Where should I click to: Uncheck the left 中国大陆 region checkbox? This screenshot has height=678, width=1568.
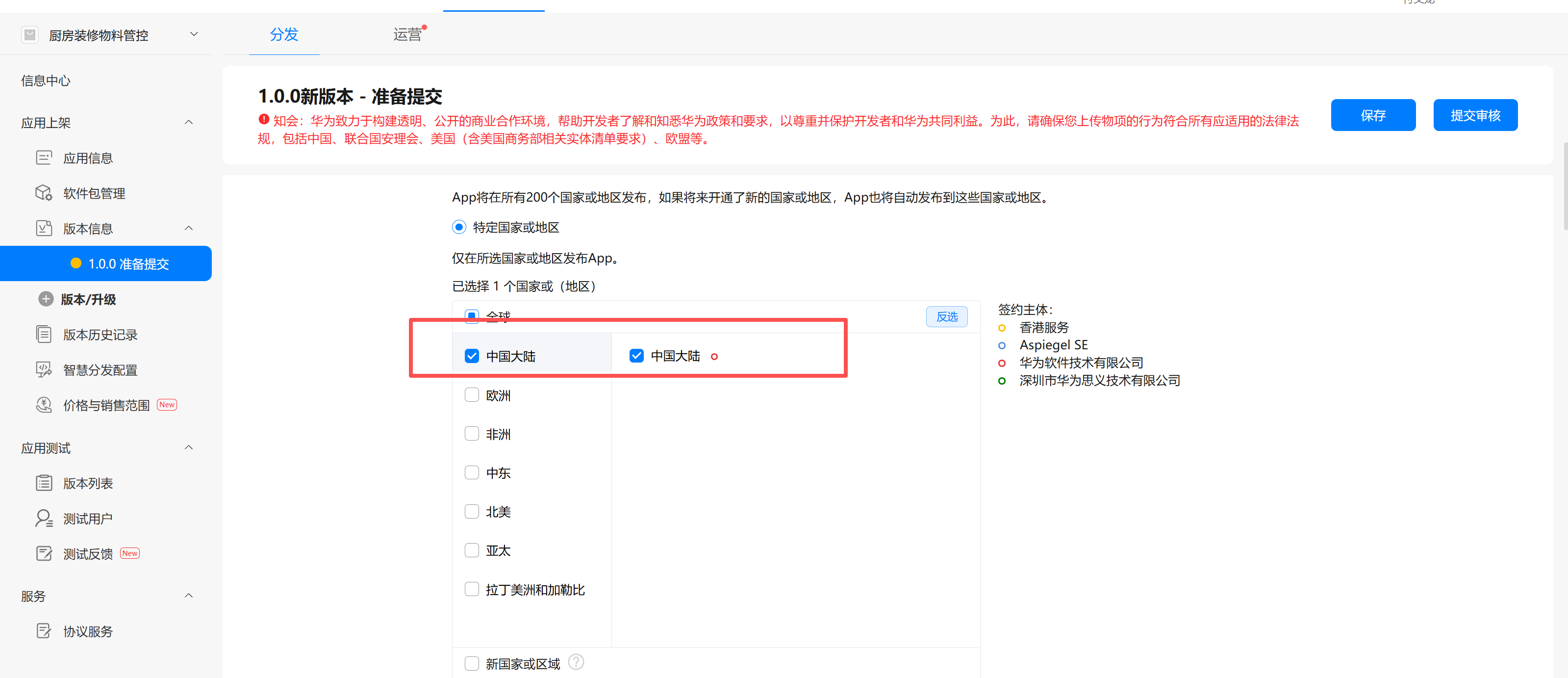click(x=472, y=356)
